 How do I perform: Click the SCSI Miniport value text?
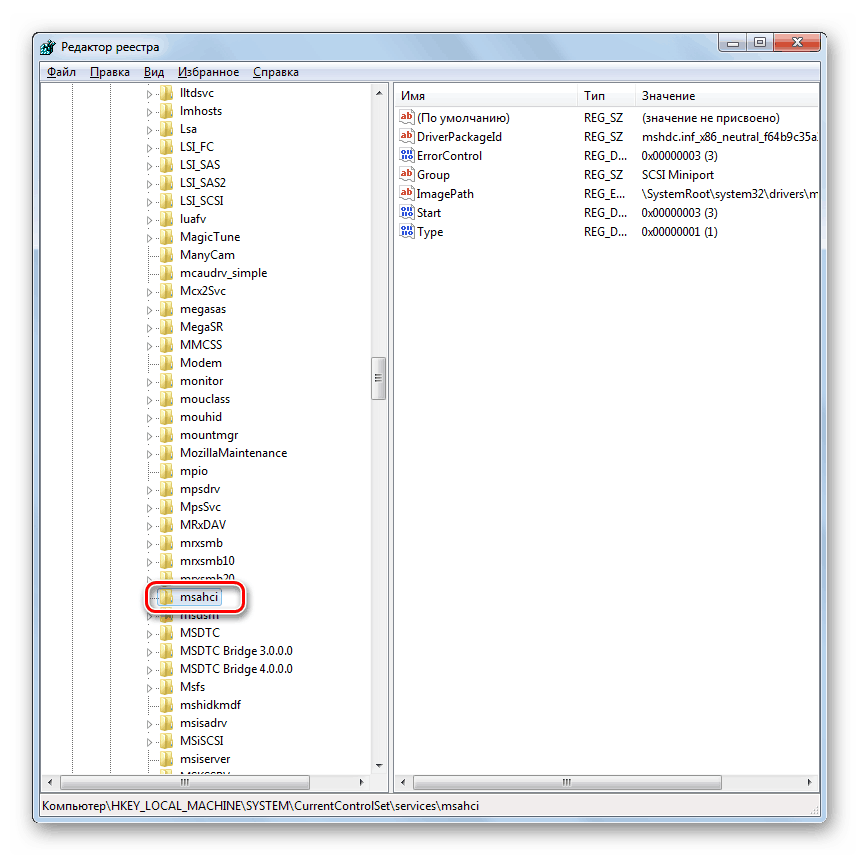tap(678, 175)
